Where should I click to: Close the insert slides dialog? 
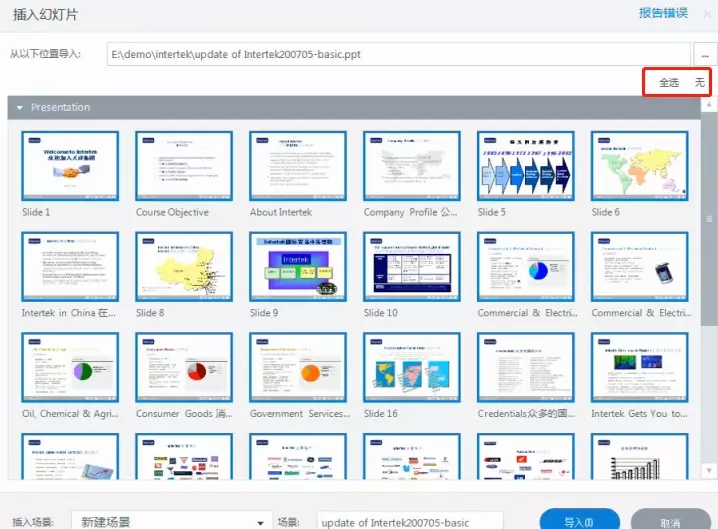pos(708,14)
